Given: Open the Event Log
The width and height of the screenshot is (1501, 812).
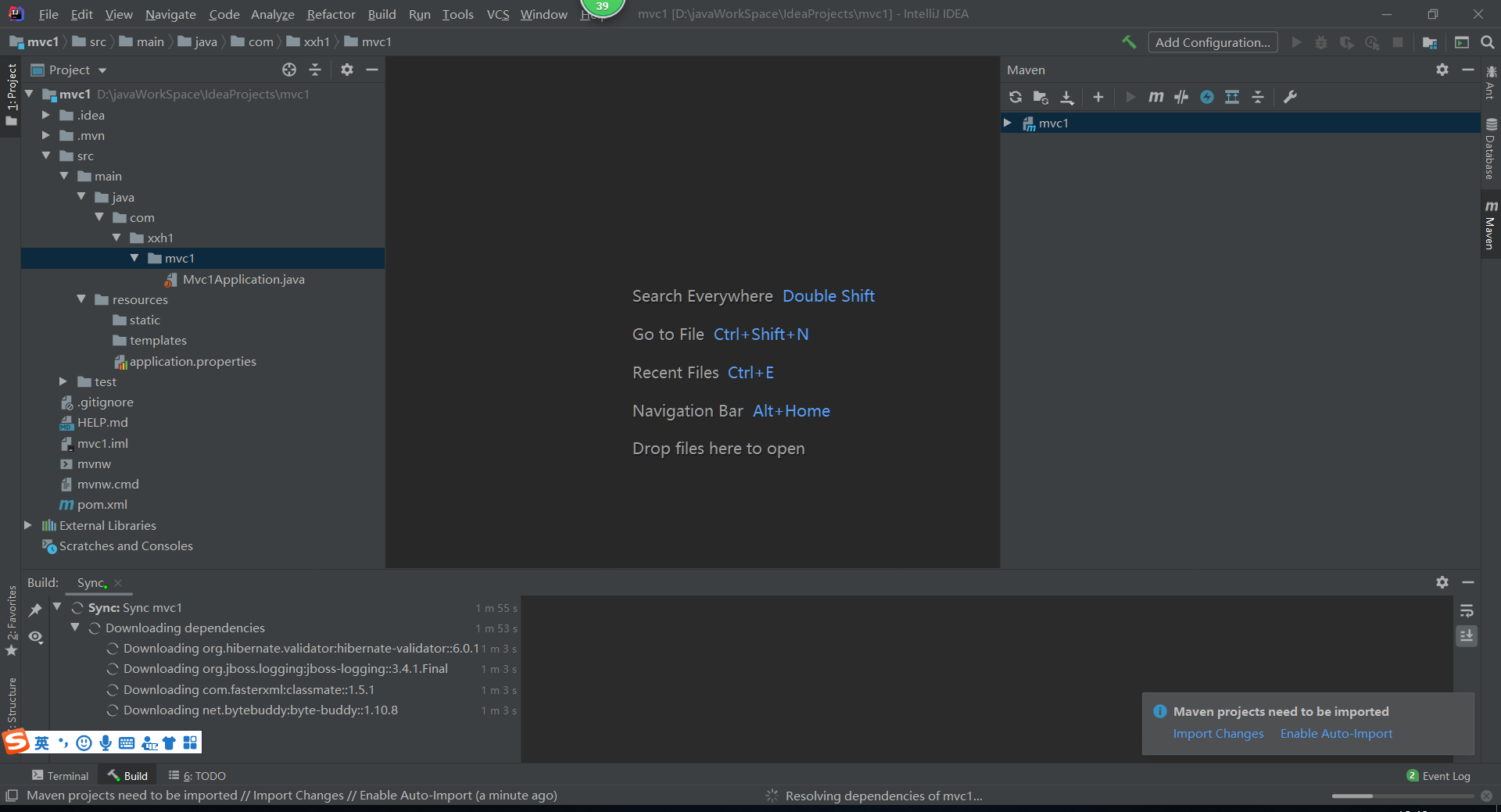Looking at the screenshot, I should click(1438, 775).
